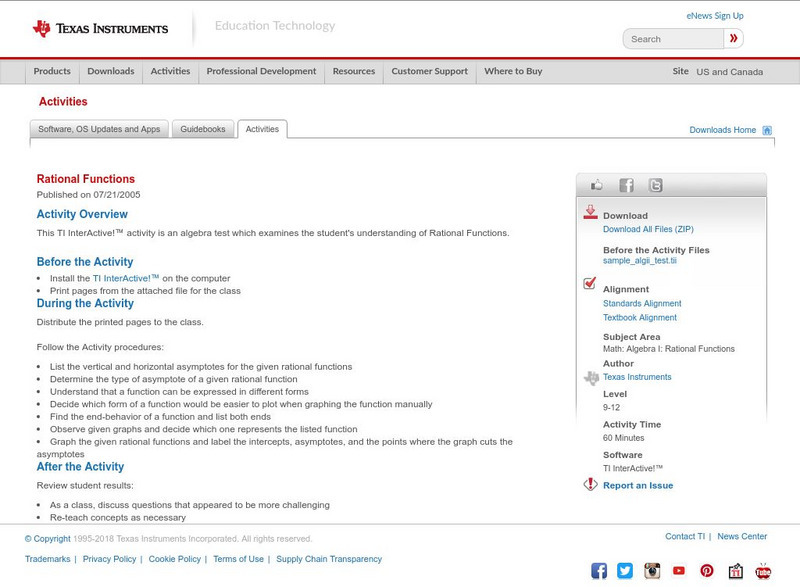Open the footer YouTube icon
This screenshot has height=587, width=800.
679,571
